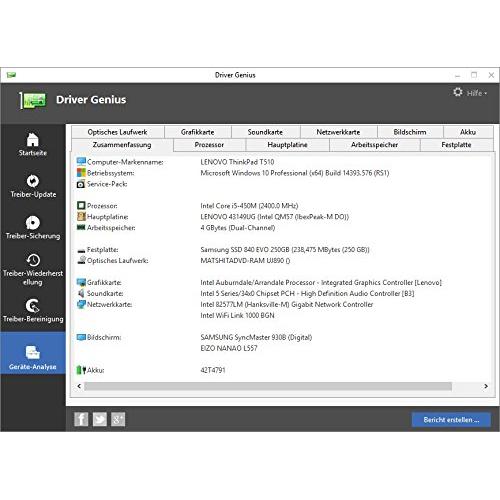The width and height of the screenshot is (500, 500).
Task: Open the Startseite home icon
Action: (x=33, y=140)
